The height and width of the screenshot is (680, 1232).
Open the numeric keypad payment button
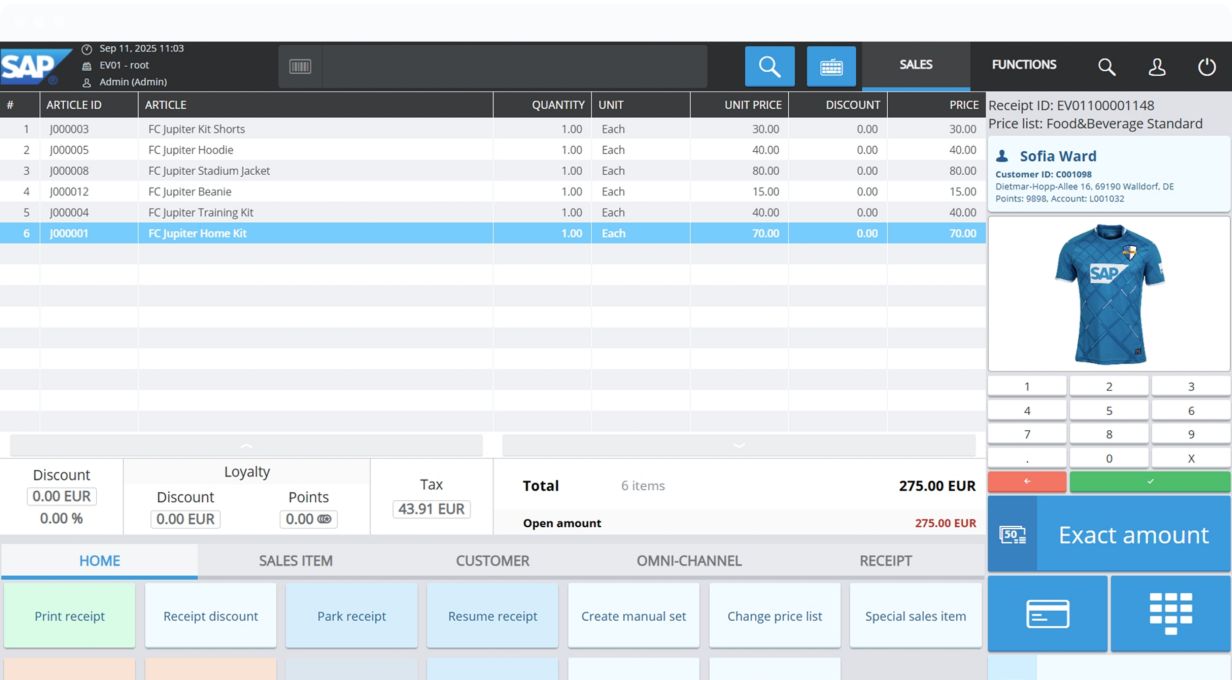click(1170, 613)
